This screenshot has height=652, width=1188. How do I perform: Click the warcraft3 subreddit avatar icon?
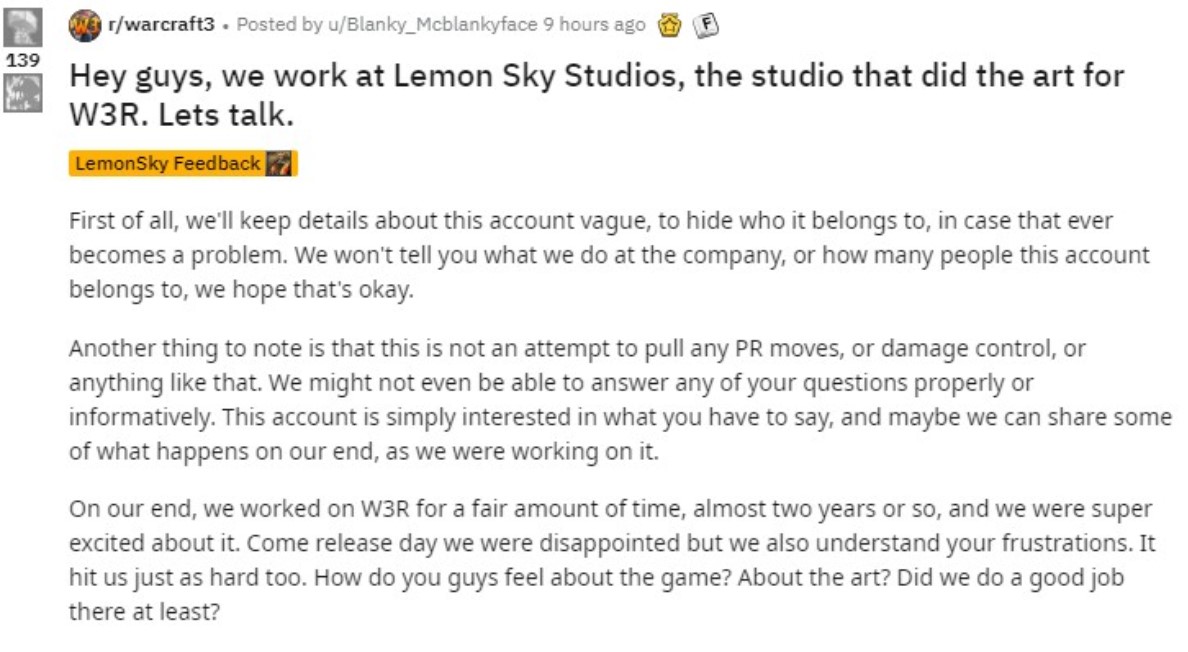(x=84, y=25)
